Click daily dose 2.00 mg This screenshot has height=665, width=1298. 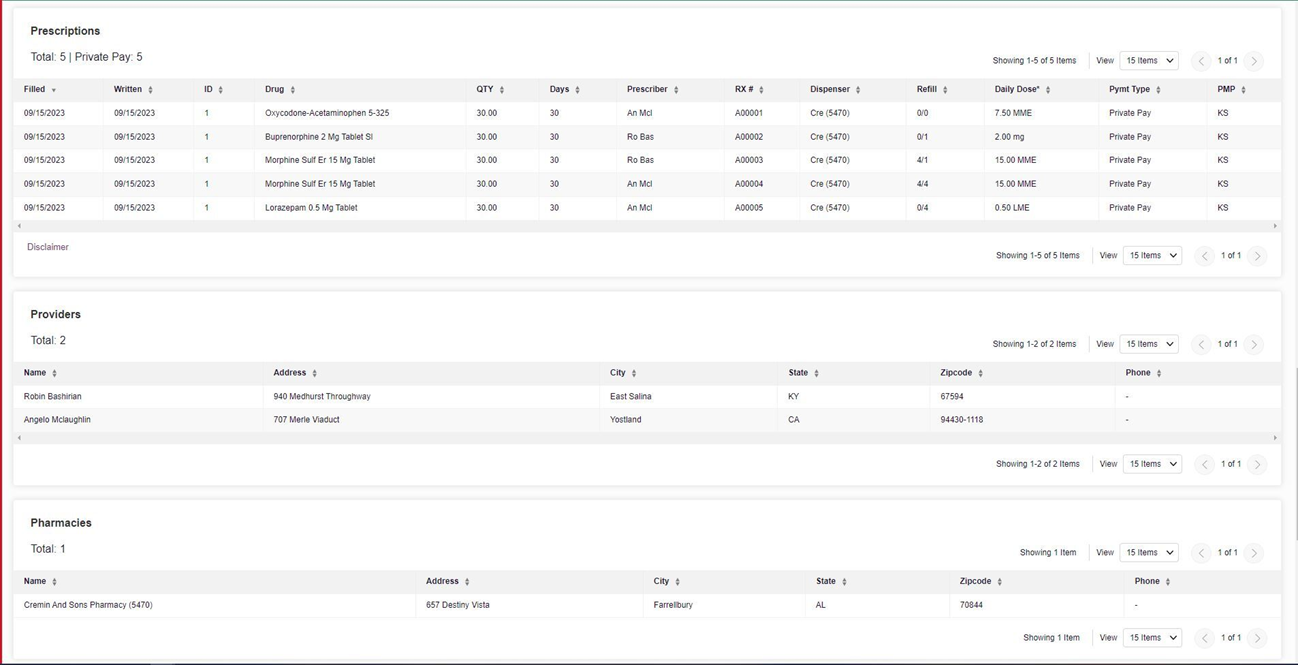pyautogui.click(x=1010, y=137)
